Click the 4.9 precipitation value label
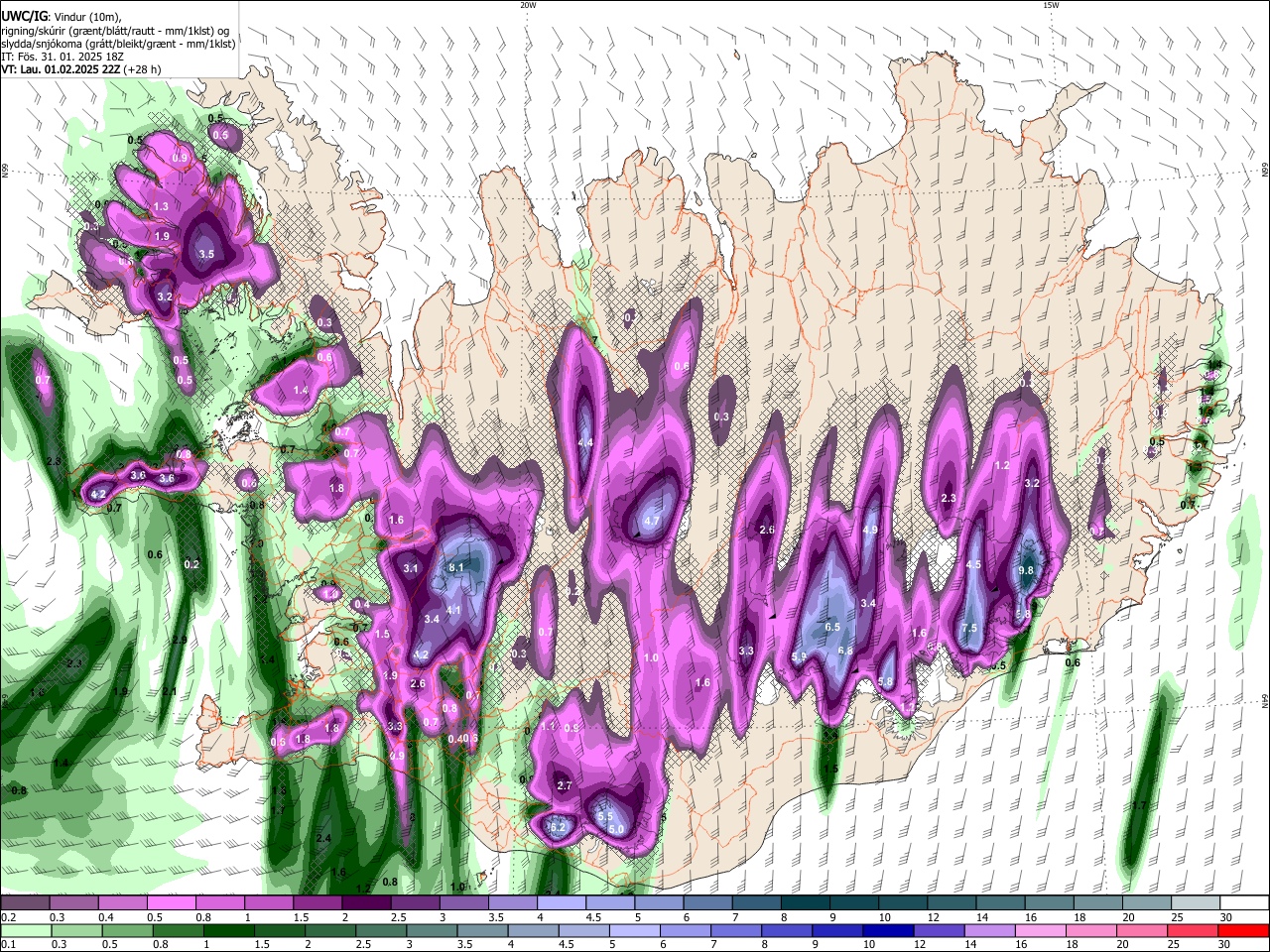The image size is (1270, 952). (870, 531)
